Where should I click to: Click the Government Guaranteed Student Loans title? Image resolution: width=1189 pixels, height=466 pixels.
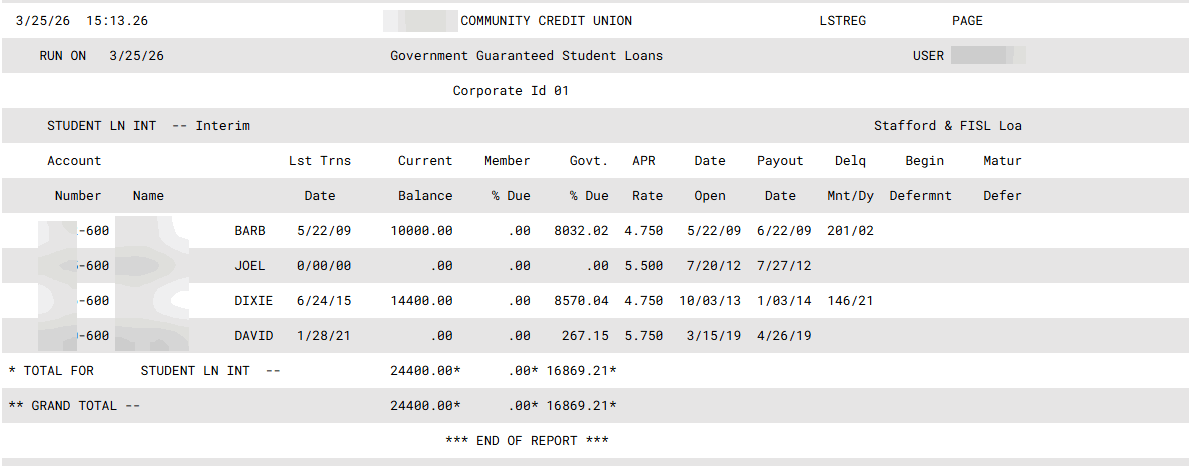click(526, 56)
